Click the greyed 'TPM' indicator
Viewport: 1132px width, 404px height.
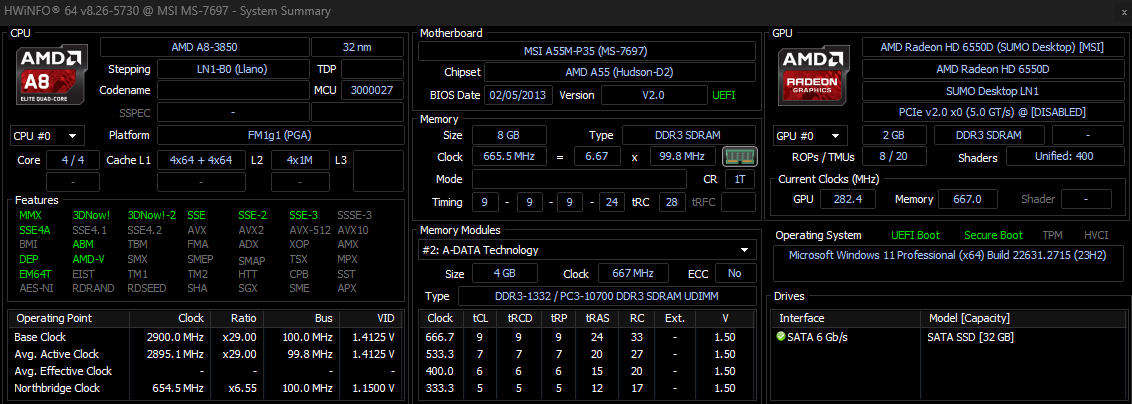pos(1052,235)
